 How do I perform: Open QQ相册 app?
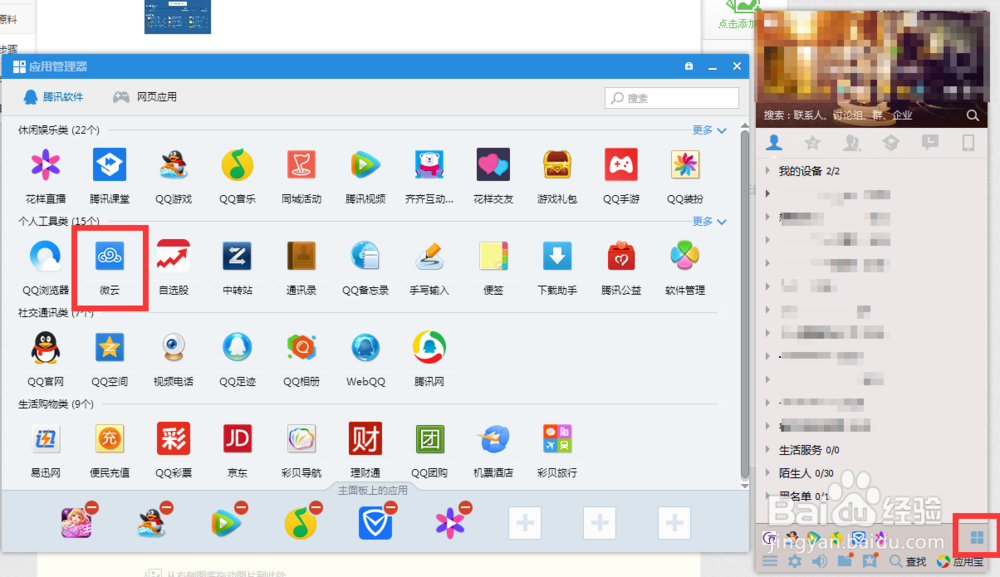pos(302,347)
